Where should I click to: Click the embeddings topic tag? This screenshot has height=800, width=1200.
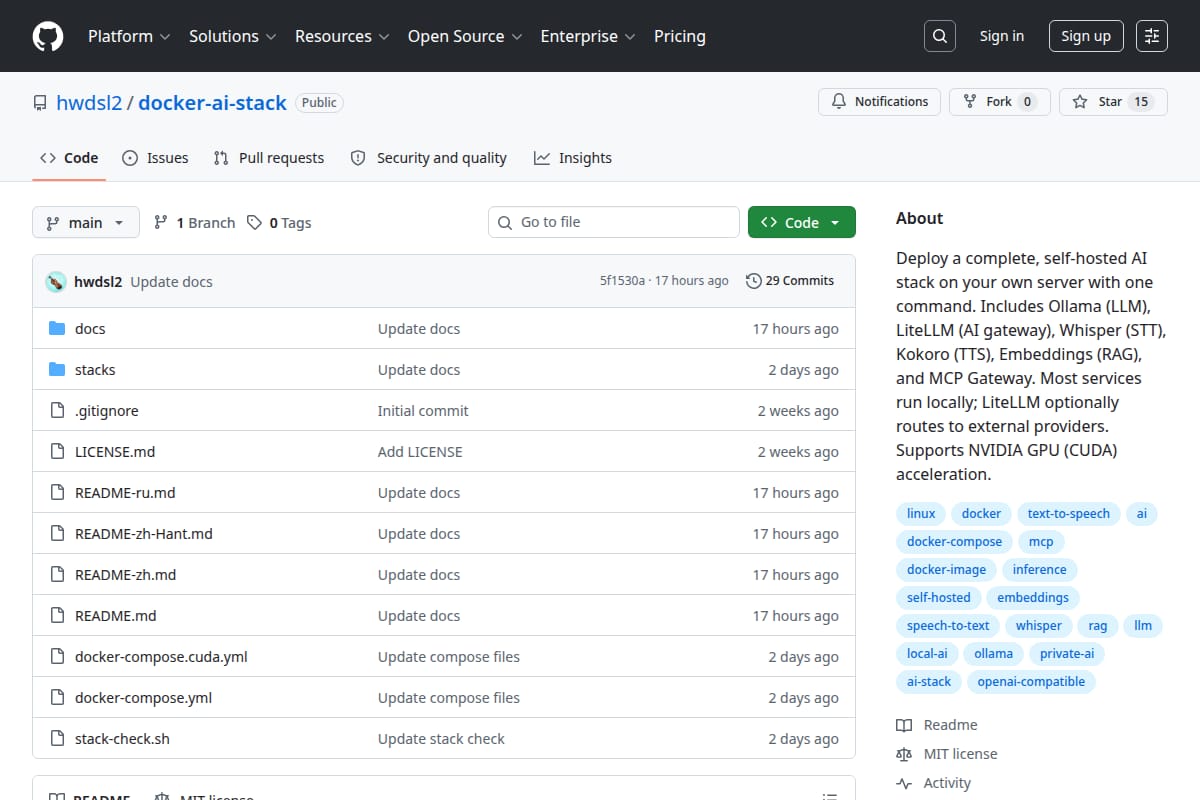[1033, 598]
